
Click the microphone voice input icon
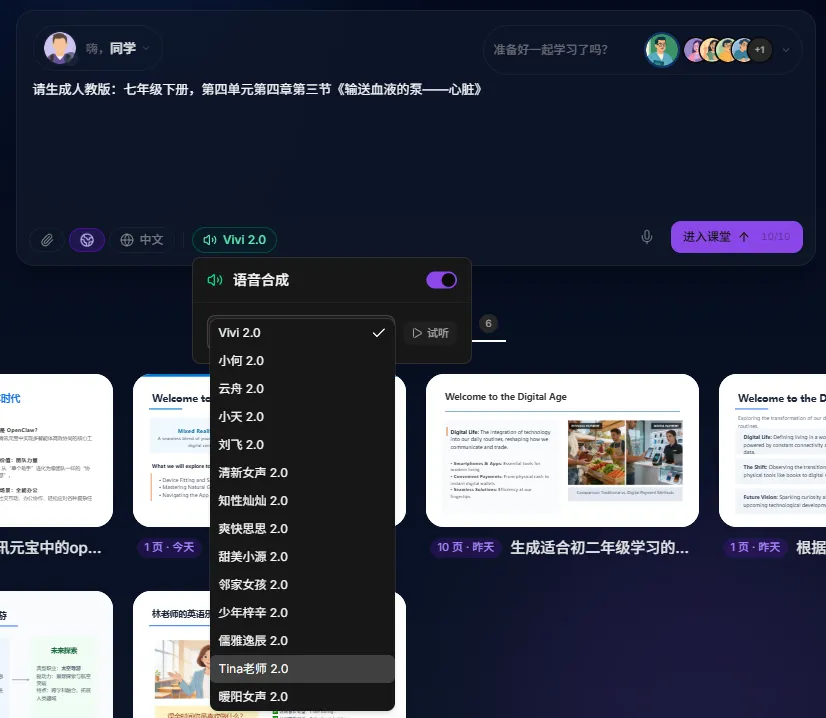pyautogui.click(x=647, y=237)
